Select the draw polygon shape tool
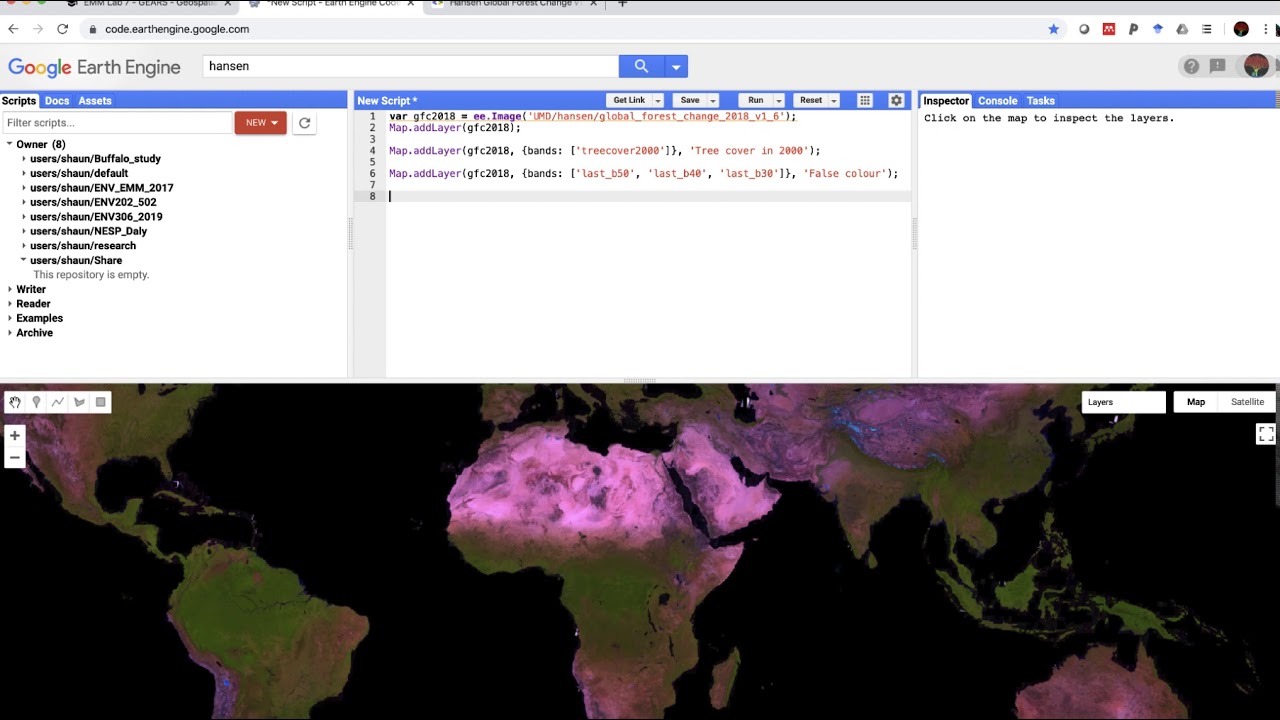 tap(79, 402)
